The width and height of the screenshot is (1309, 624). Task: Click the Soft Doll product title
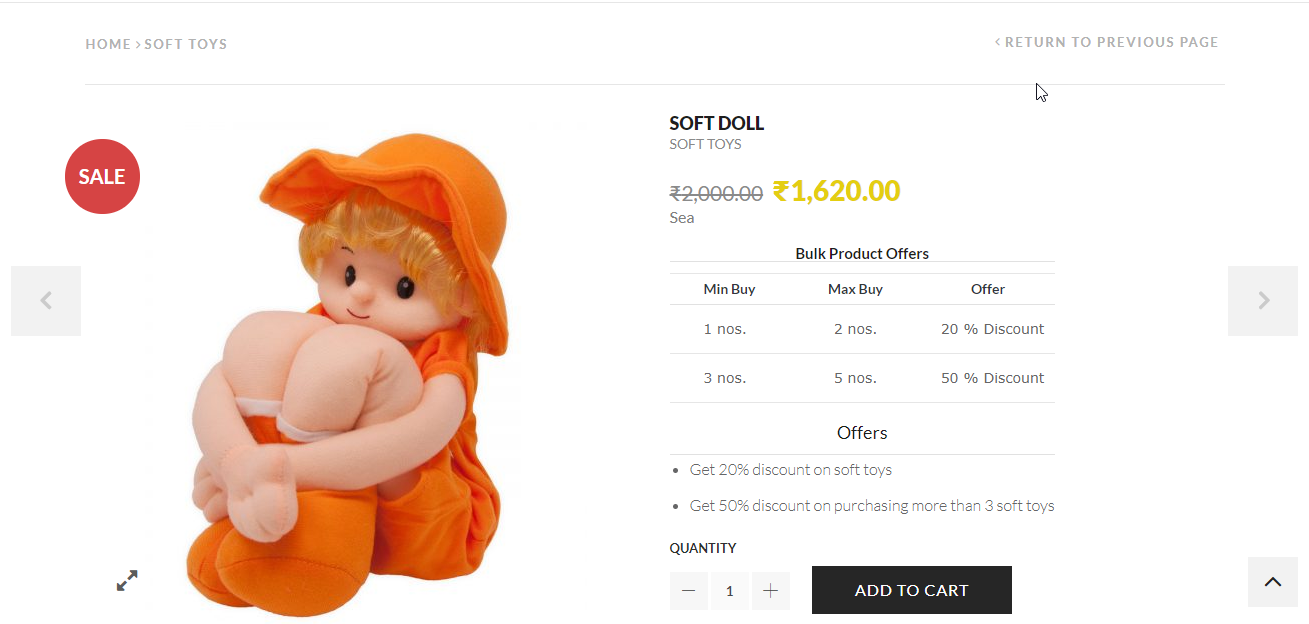(x=716, y=123)
